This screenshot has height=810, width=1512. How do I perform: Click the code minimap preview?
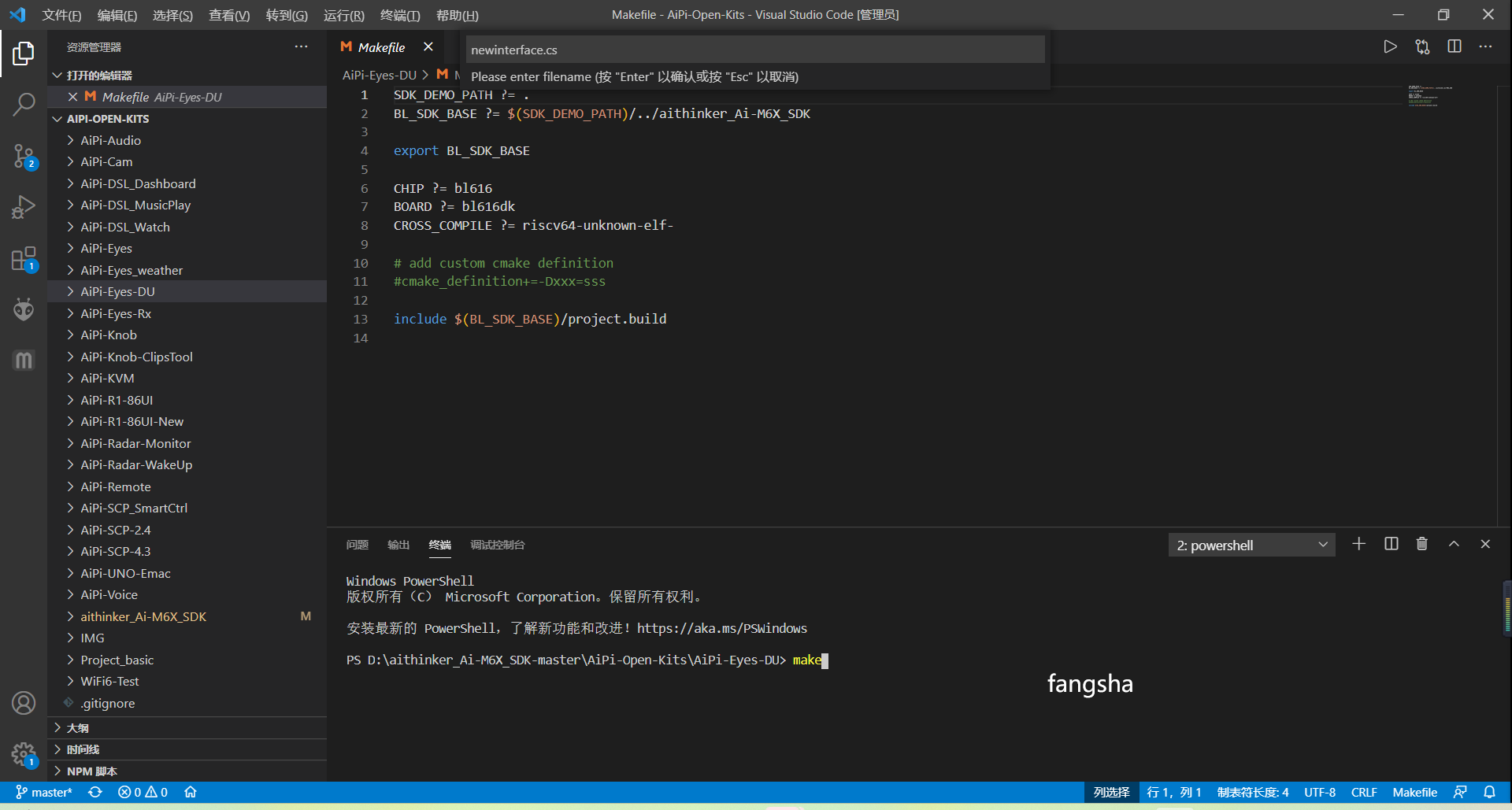[x=1430, y=96]
